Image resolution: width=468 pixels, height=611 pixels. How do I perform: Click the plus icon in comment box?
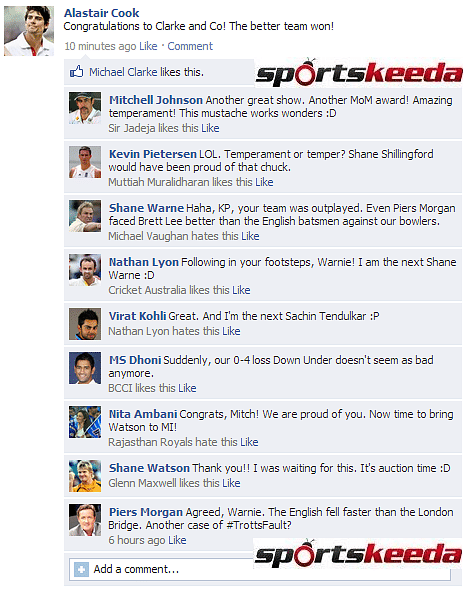point(81,569)
